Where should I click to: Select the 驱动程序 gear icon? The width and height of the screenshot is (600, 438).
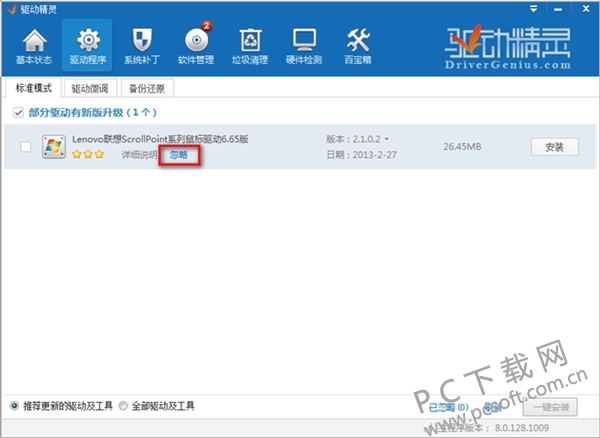(x=88, y=40)
